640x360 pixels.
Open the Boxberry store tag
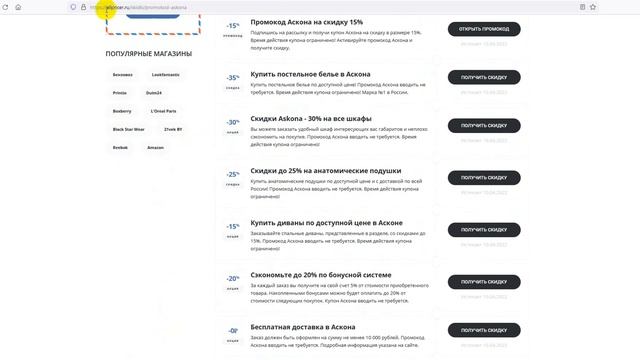click(122, 111)
